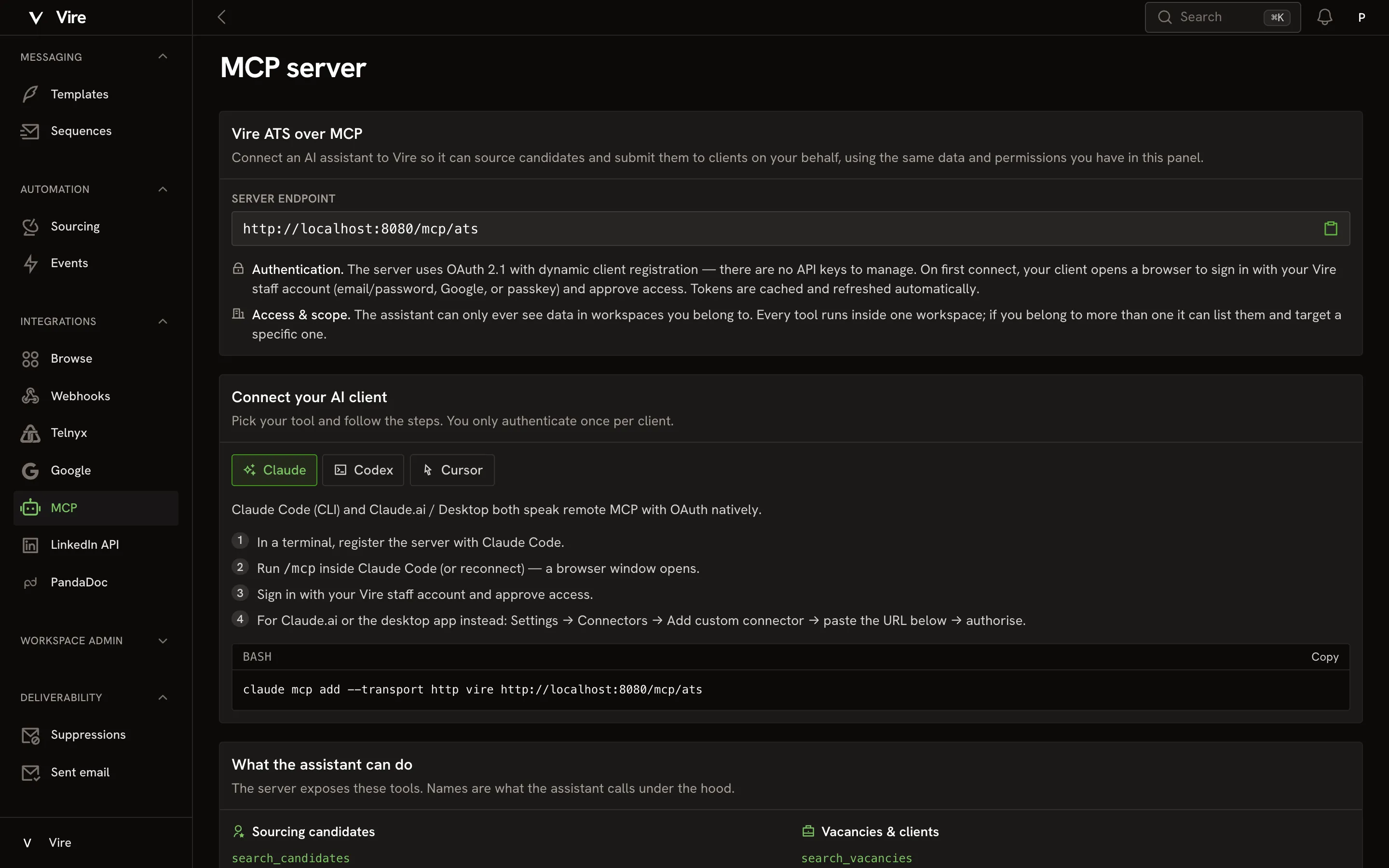Open the Webhooks icon
This screenshot has height=868, width=1389.
point(30,396)
